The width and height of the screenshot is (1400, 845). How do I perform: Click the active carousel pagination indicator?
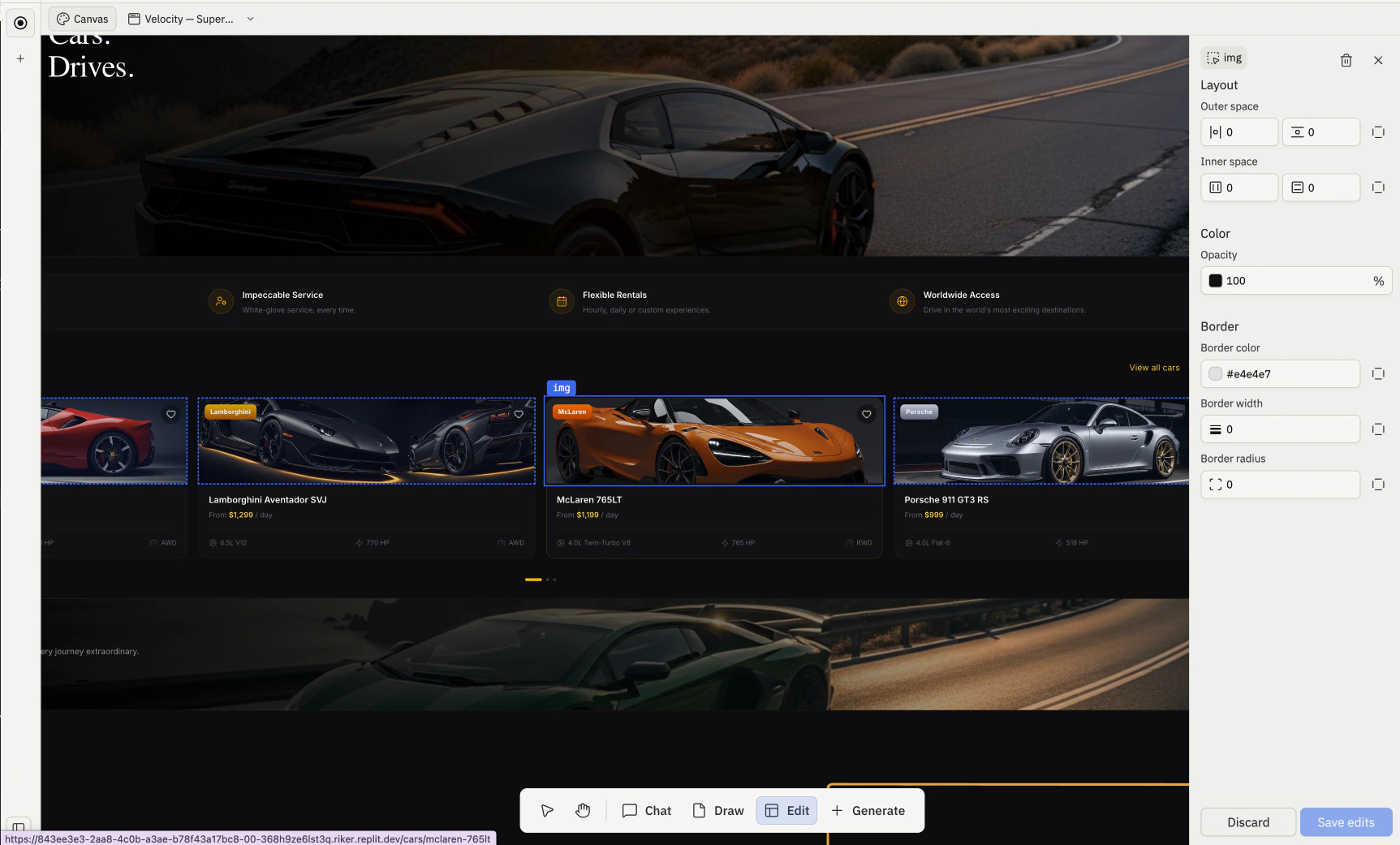[x=533, y=580]
